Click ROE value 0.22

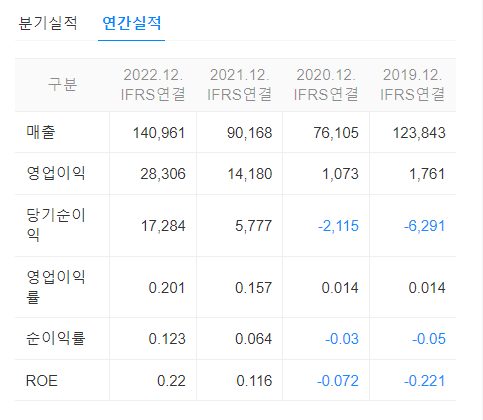171,381
